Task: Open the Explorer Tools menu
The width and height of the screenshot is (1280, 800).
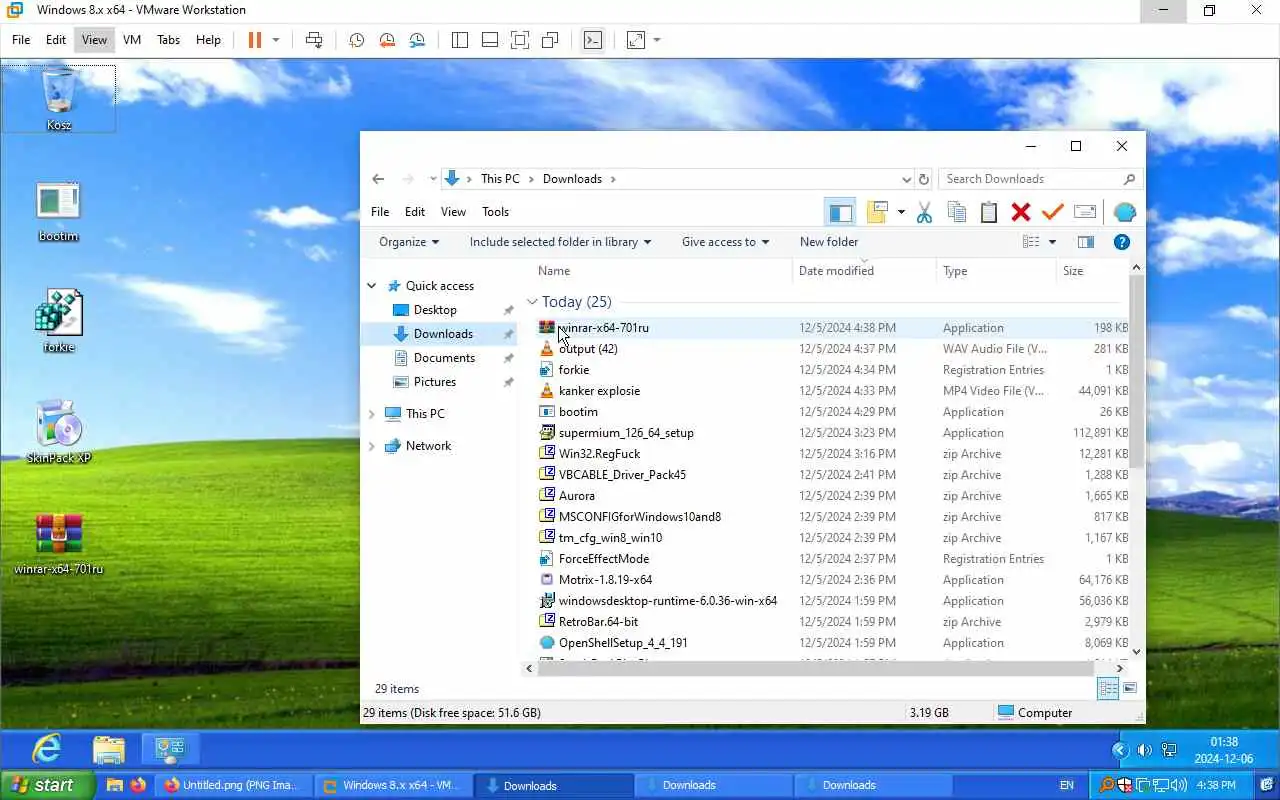Action: pyautogui.click(x=496, y=212)
